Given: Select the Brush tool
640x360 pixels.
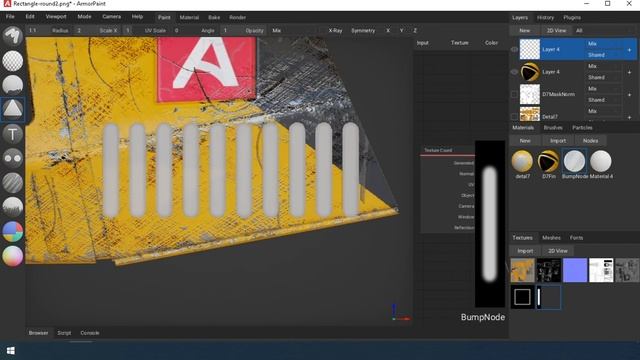Looking at the screenshot, I should click(13, 36).
